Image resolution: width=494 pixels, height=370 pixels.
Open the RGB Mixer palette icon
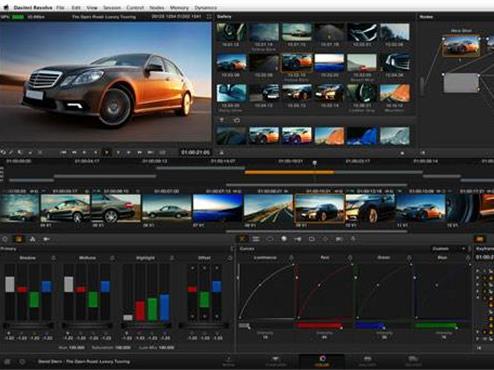click(33, 239)
